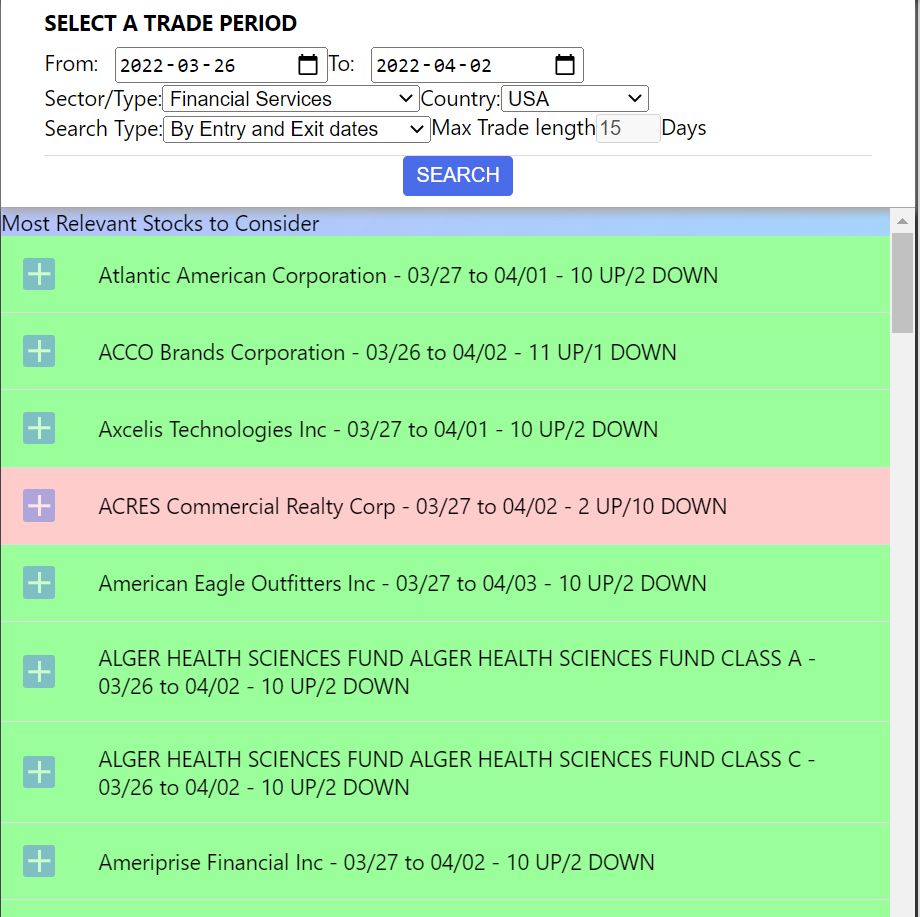
Task: Open the Country dropdown
Action: (x=575, y=99)
